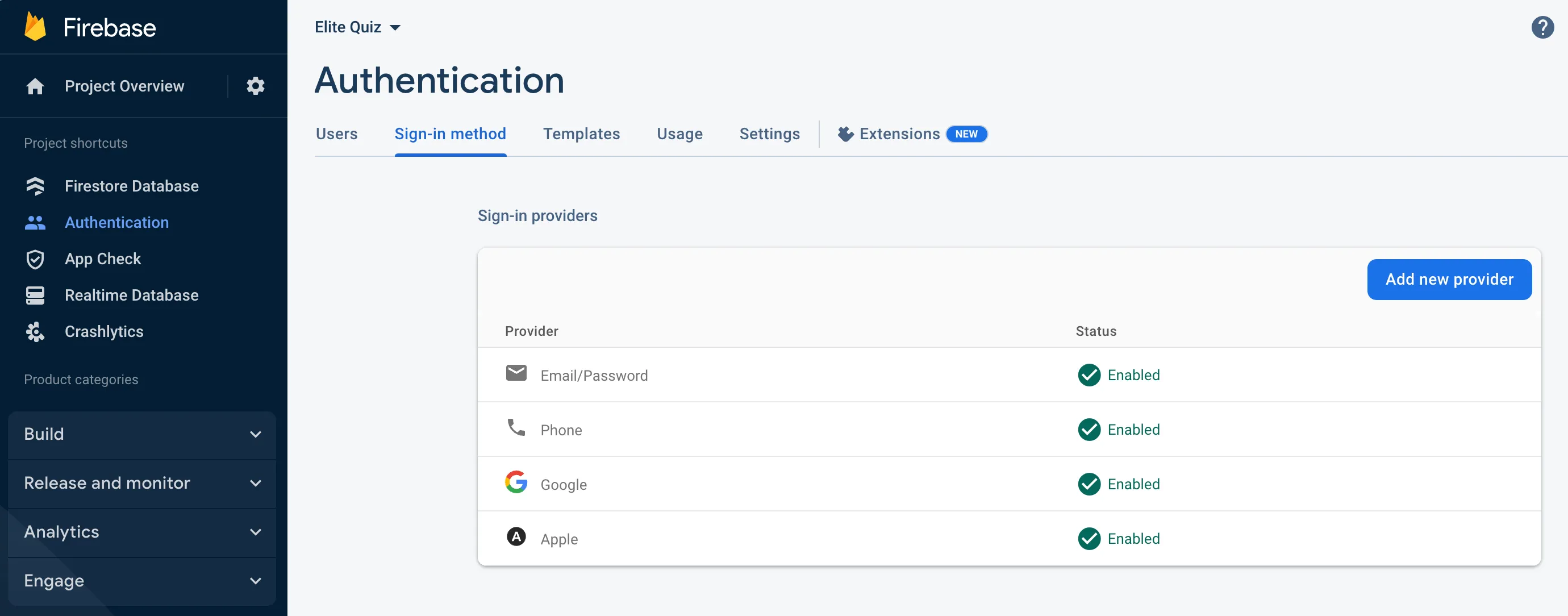This screenshot has width=1568, height=616.
Task: Expand the Release and monitor section
Action: pyautogui.click(x=141, y=482)
